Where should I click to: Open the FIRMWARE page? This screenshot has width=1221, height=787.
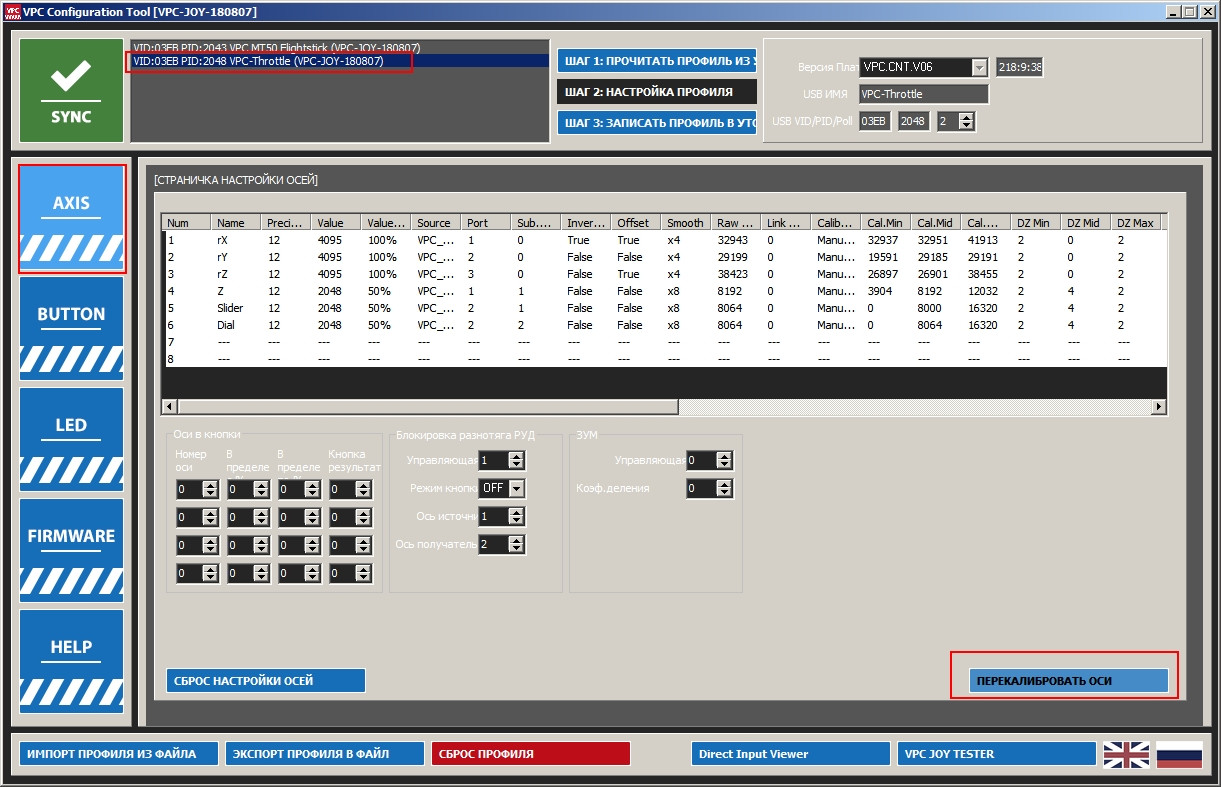tap(71, 552)
